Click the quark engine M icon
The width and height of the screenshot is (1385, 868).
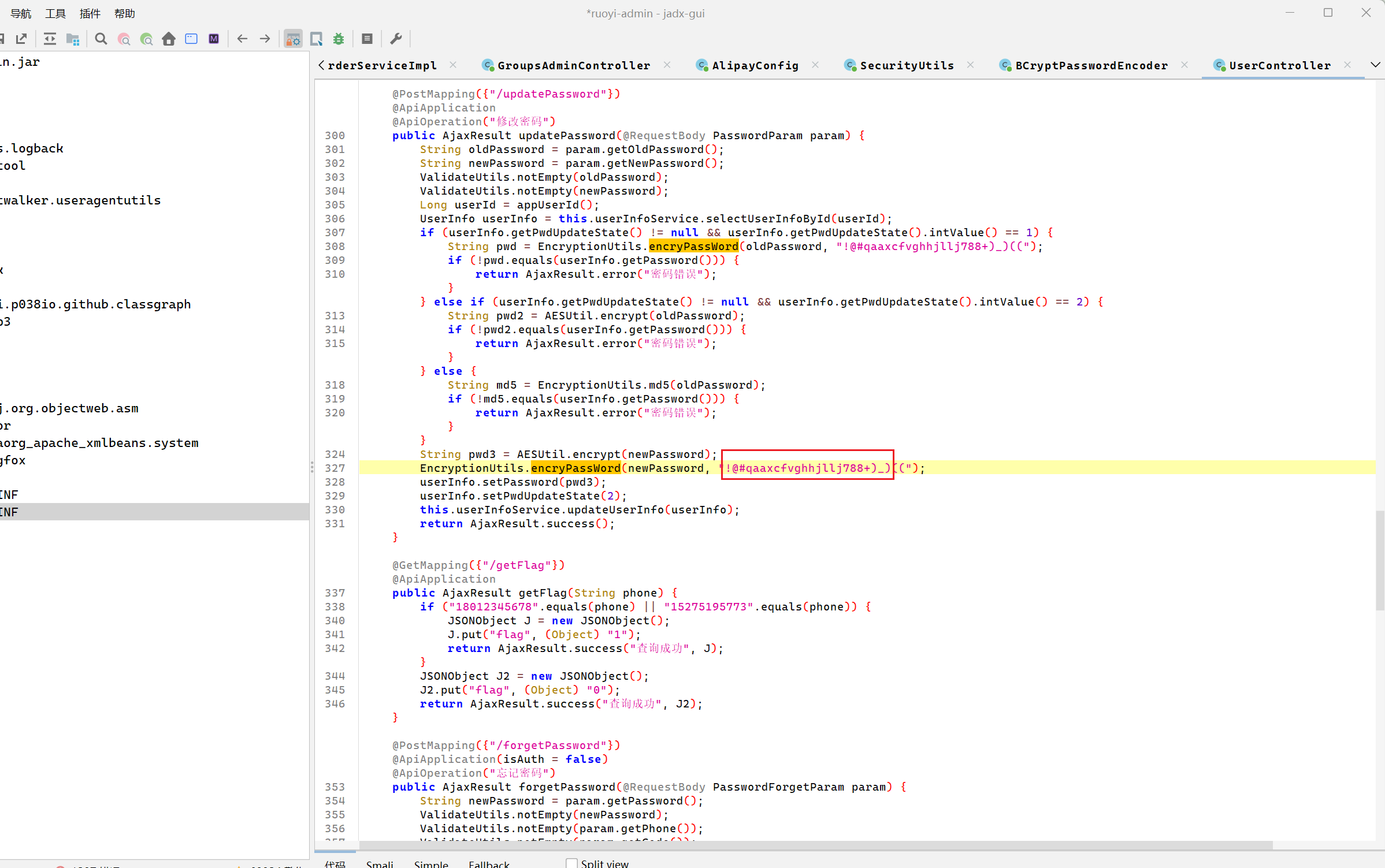point(214,39)
